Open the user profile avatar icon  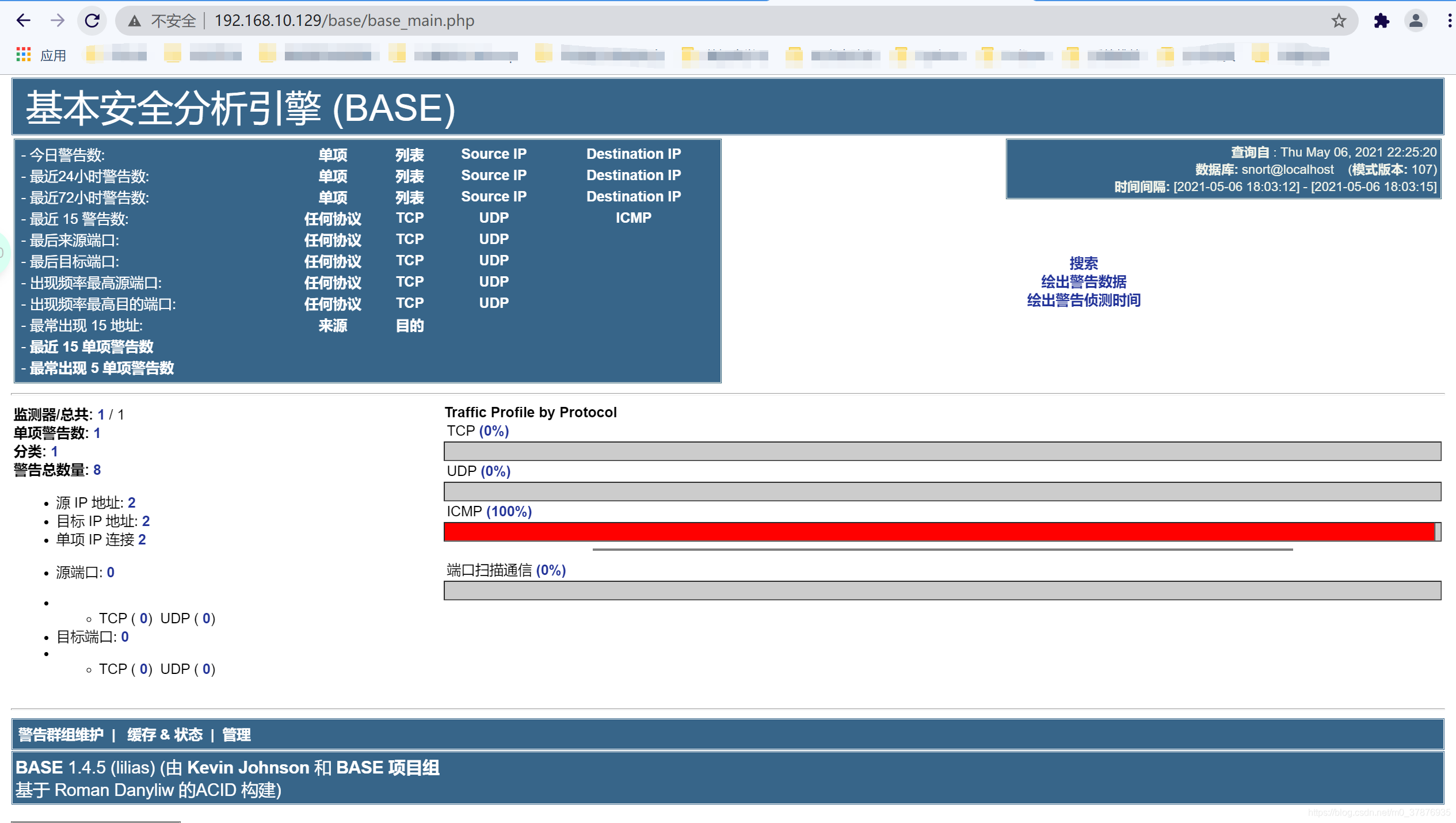(1416, 21)
